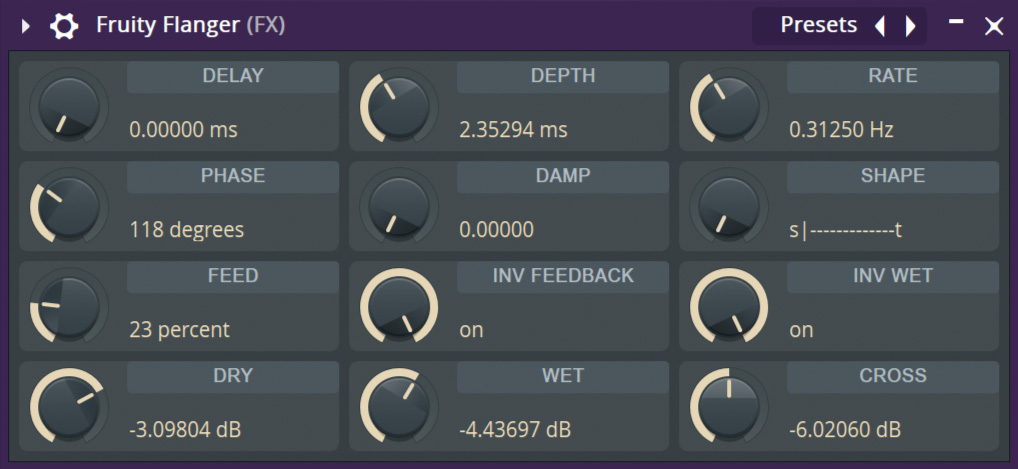
Task: Click the 0.00000 ms delay value
Action: click(x=183, y=130)
